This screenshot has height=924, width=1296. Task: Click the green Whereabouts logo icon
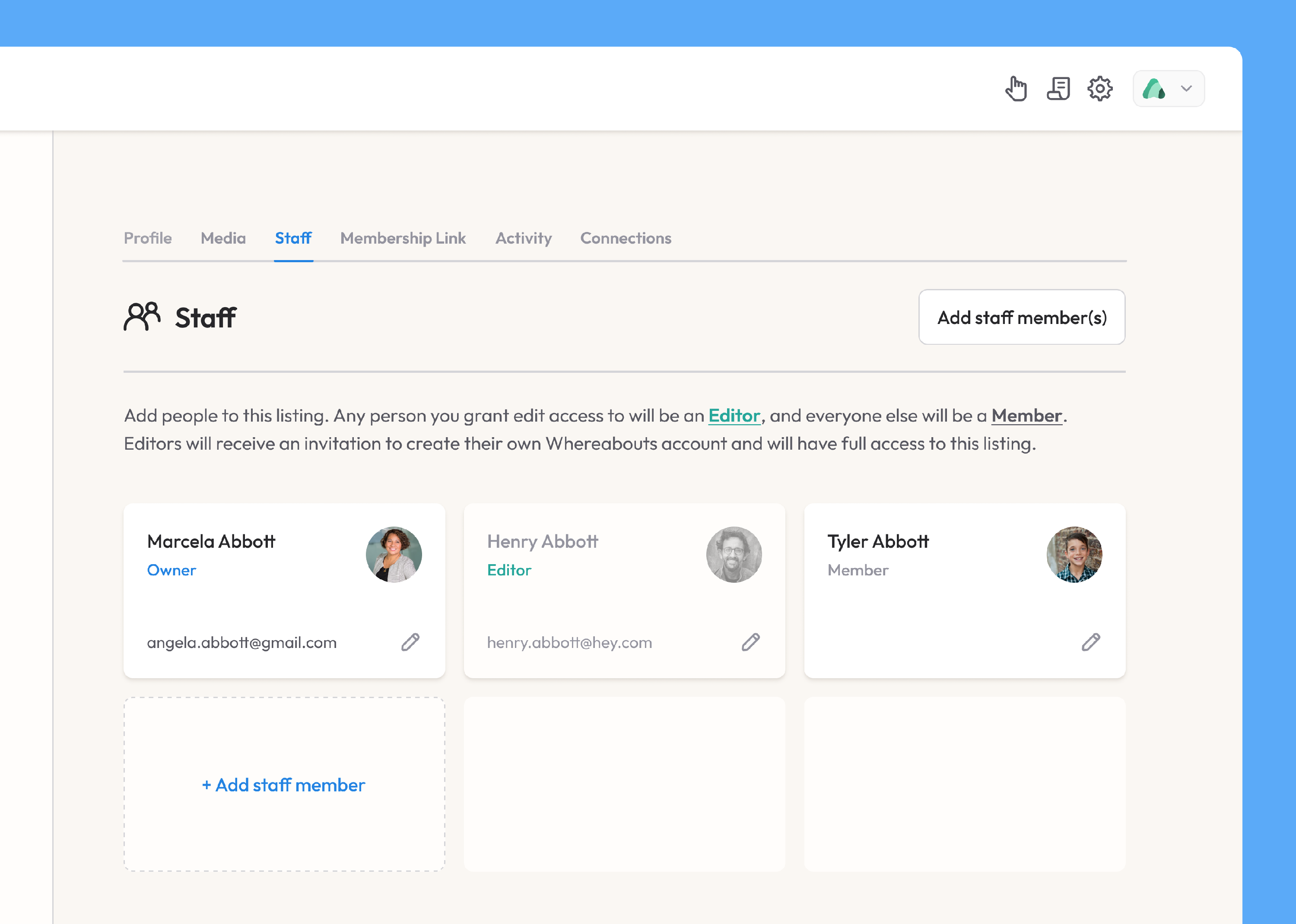(x=1154, y=89)
